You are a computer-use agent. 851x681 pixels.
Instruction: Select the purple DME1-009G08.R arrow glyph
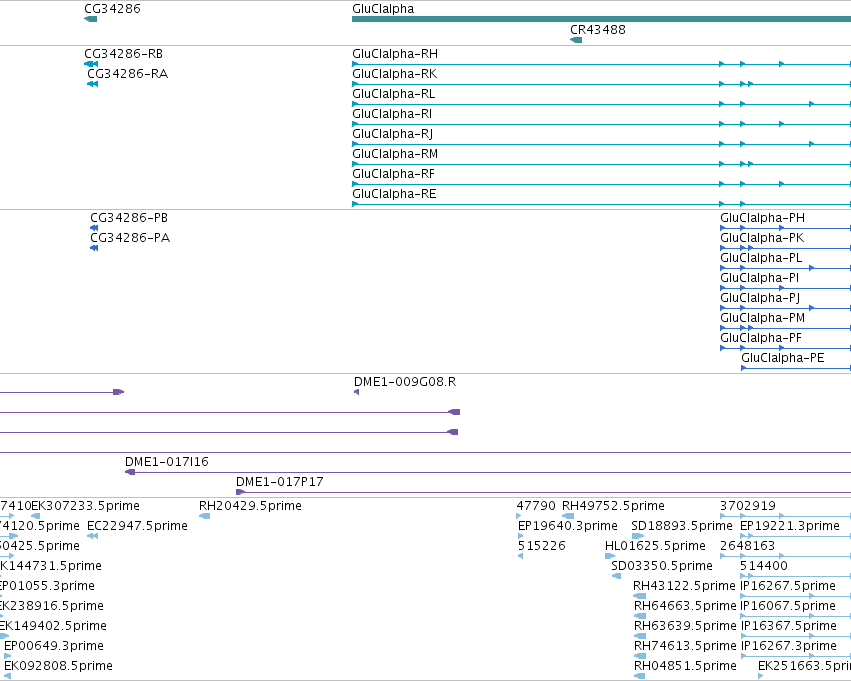tap(357, 392)
